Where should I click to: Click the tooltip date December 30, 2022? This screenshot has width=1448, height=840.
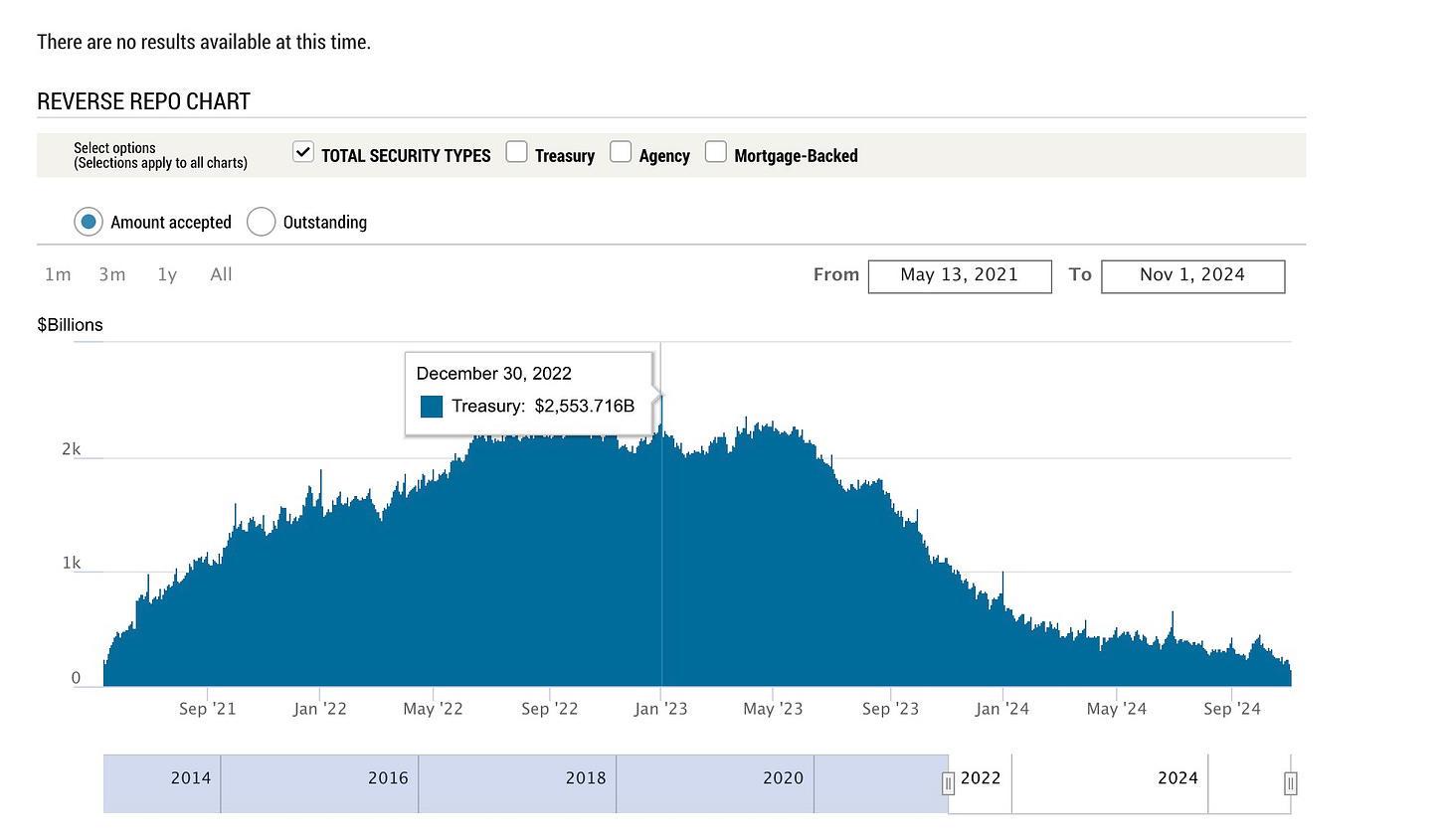(x=494, y=374)
